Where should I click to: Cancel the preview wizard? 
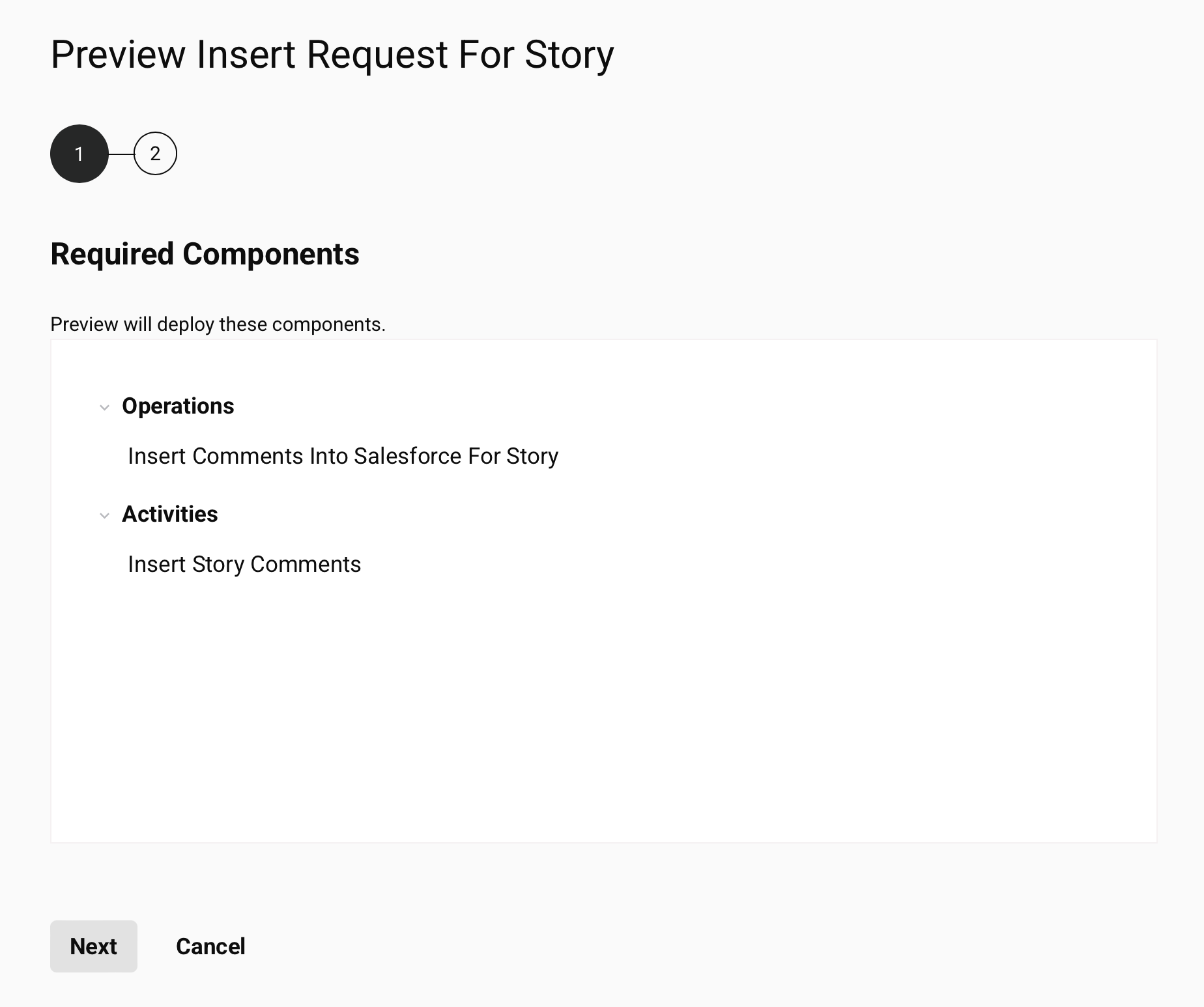coord(210,946)
